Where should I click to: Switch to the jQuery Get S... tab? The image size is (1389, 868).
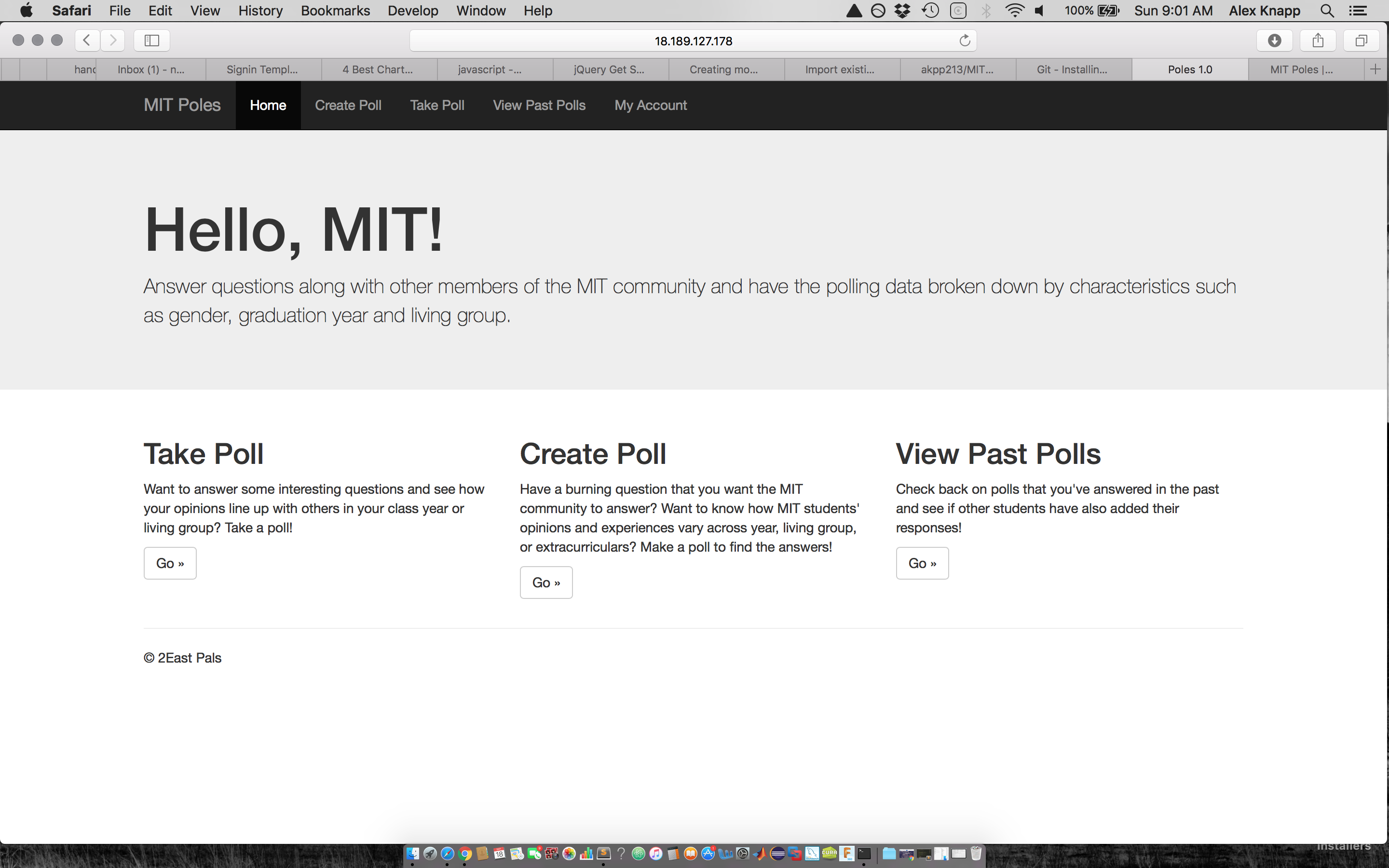[609, 69]
